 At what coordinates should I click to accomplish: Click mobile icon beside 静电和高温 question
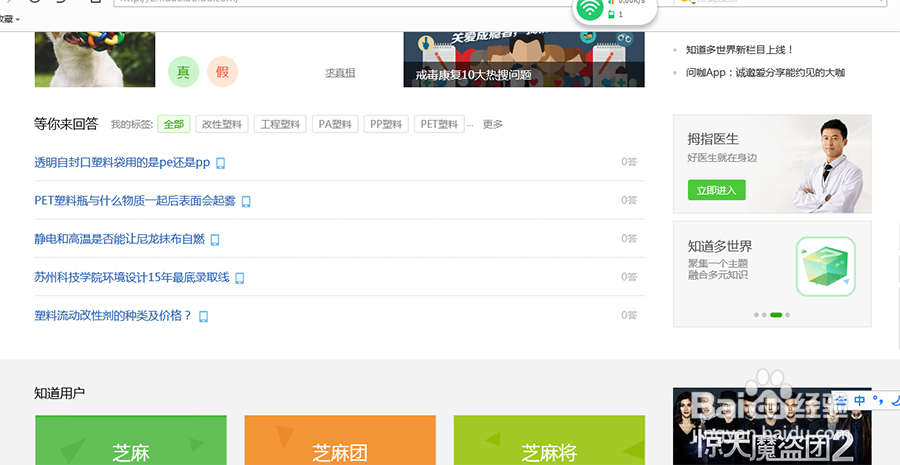pyautogui.click(x=215, y=240)
